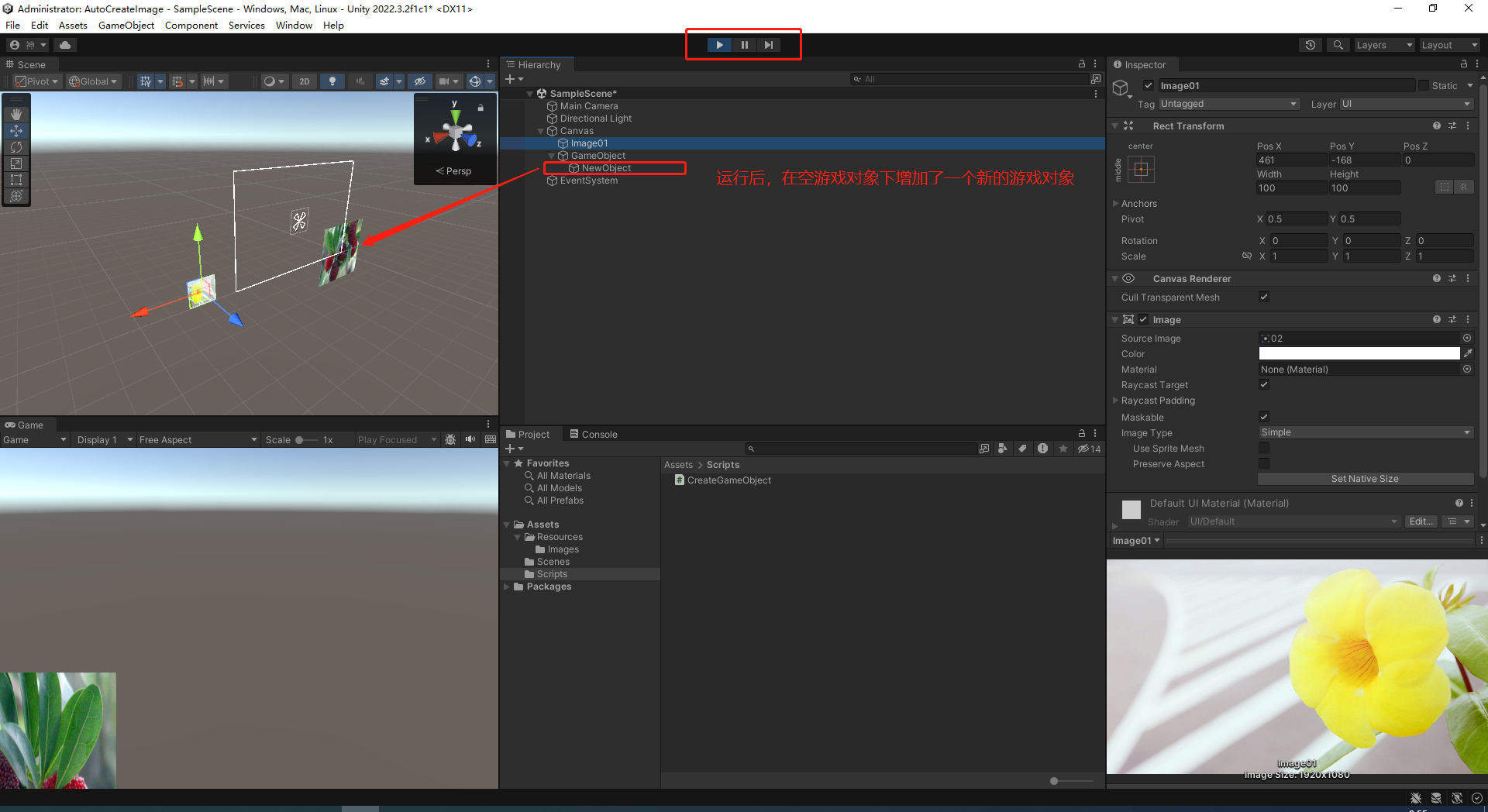Open Display 1 dropdown
The image size is (1488, 812).
point(105,439)
